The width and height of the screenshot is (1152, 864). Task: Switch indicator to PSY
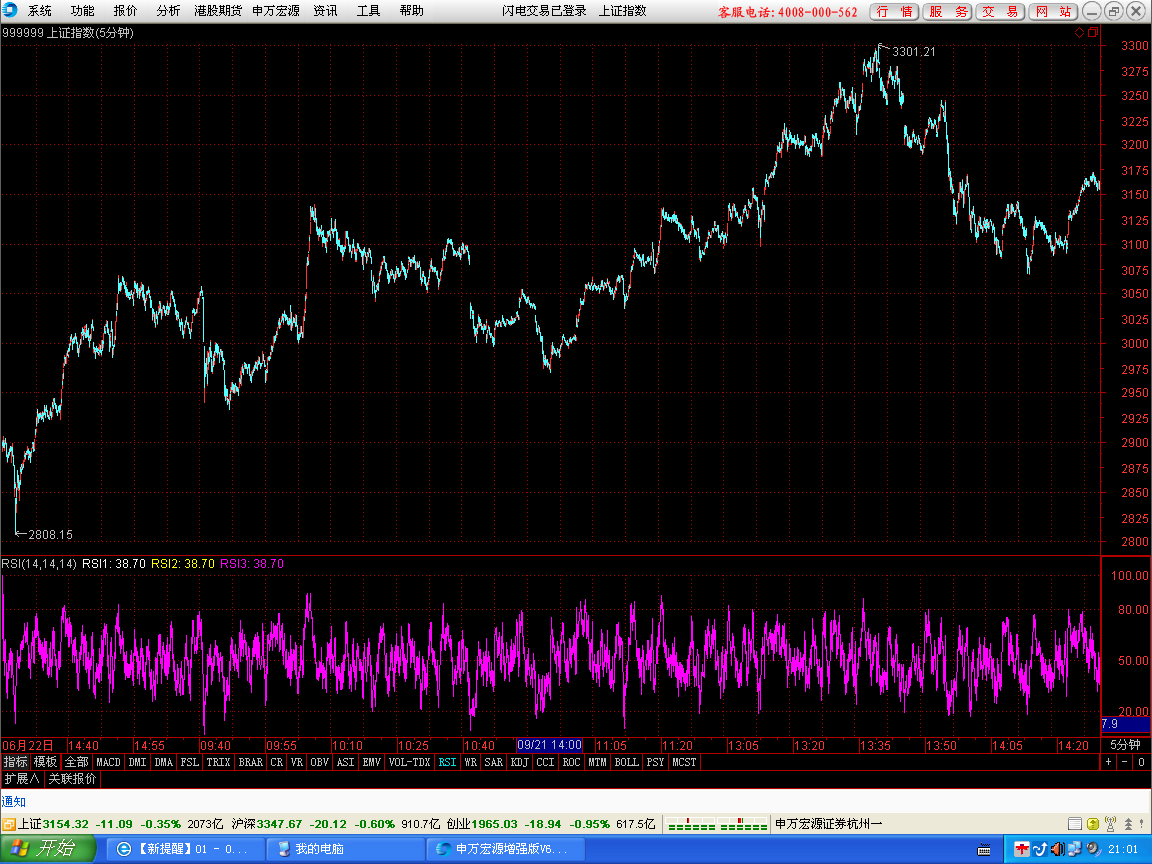click(655, 762)
